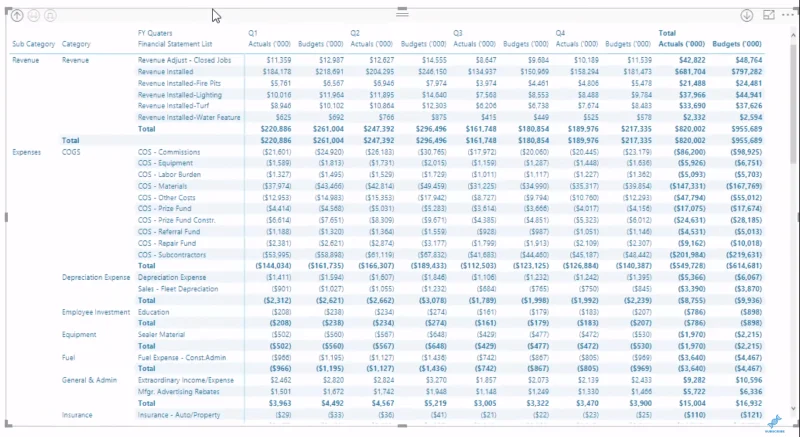Image resolution: width=800 pixels, height=437 pixels.
Task: Click the expand all down one level icon
Action: click(x=49, y=16)
